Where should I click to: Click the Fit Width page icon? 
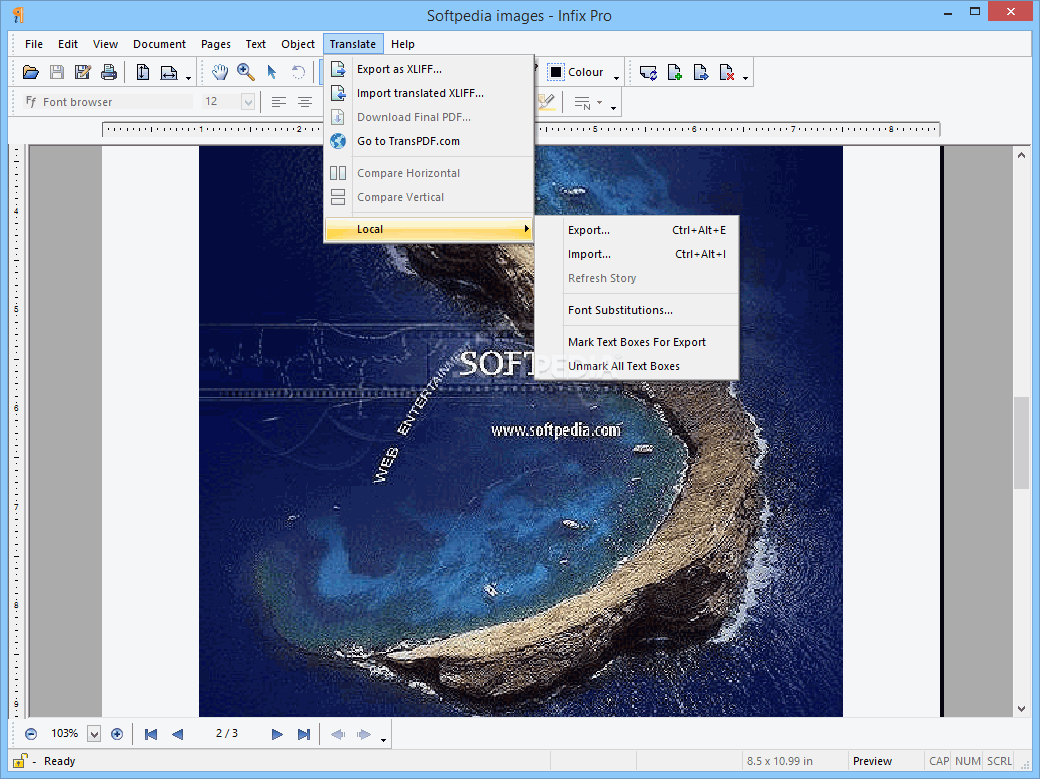pyautogui.click(x=169, y=72)
